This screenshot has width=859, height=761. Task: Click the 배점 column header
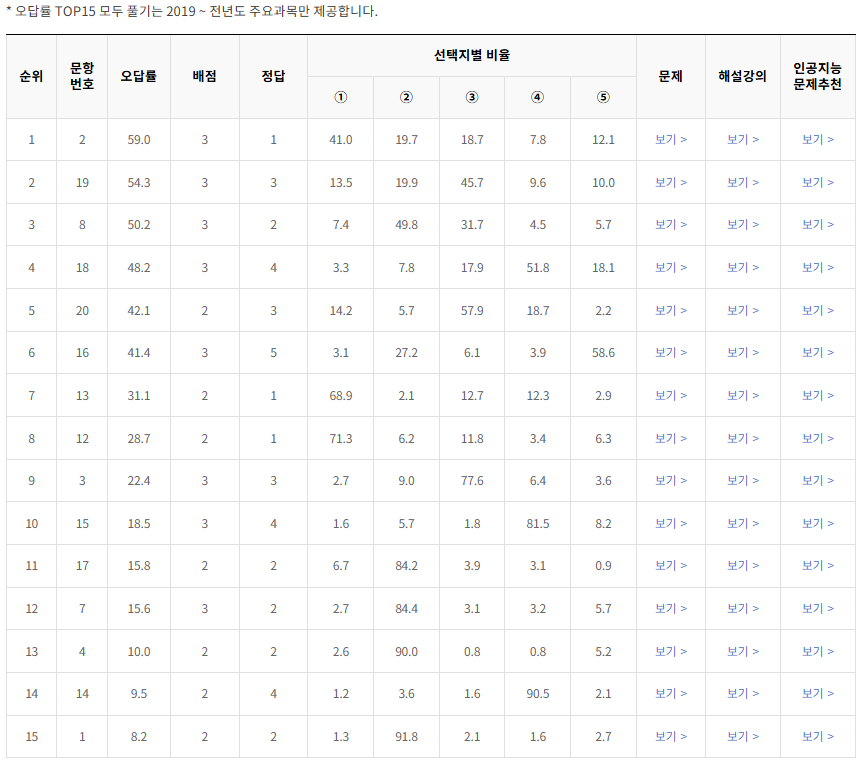tap(204, 75)
